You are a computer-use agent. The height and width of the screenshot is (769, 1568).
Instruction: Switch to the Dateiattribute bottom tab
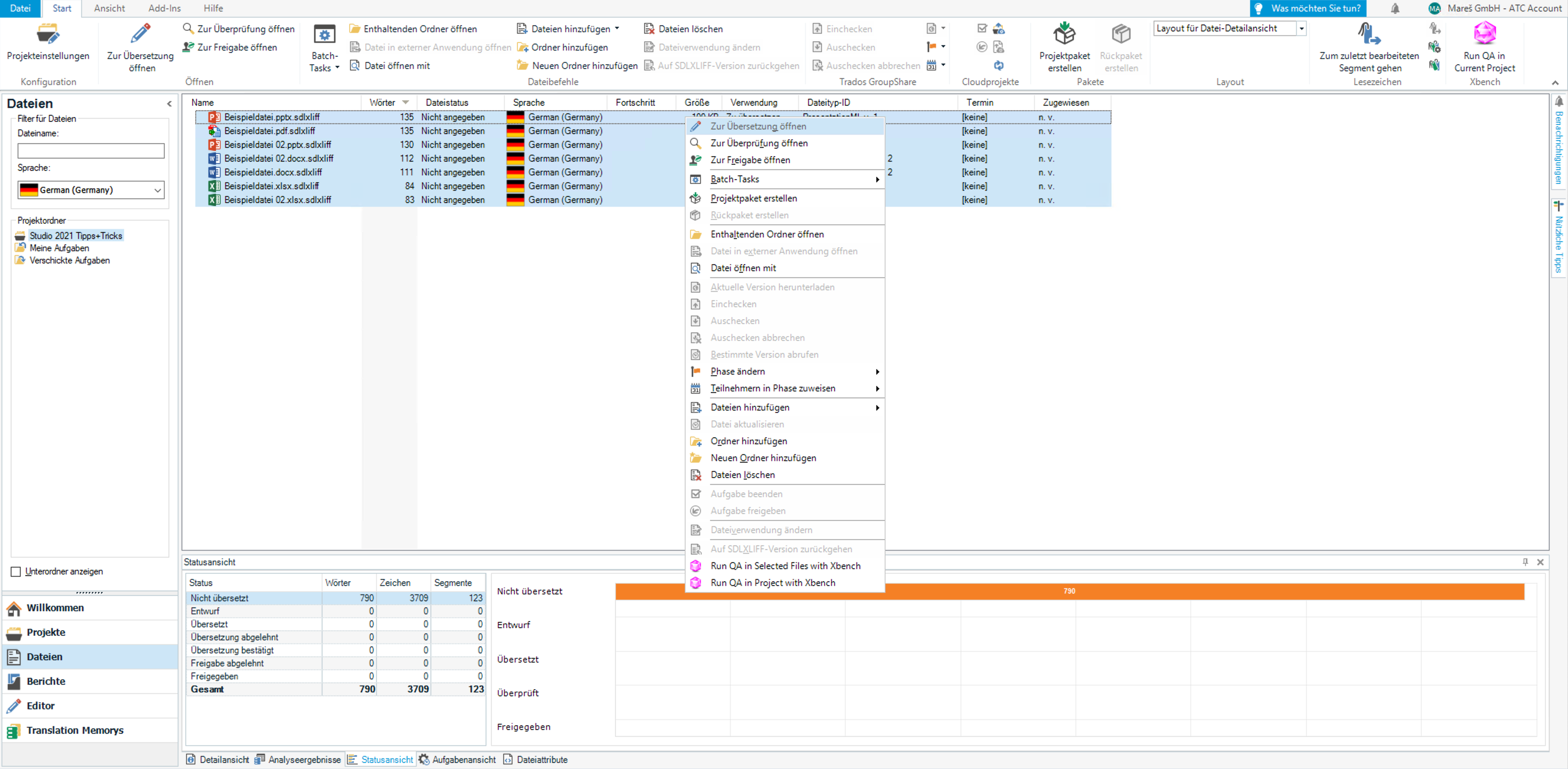(535, 759)
